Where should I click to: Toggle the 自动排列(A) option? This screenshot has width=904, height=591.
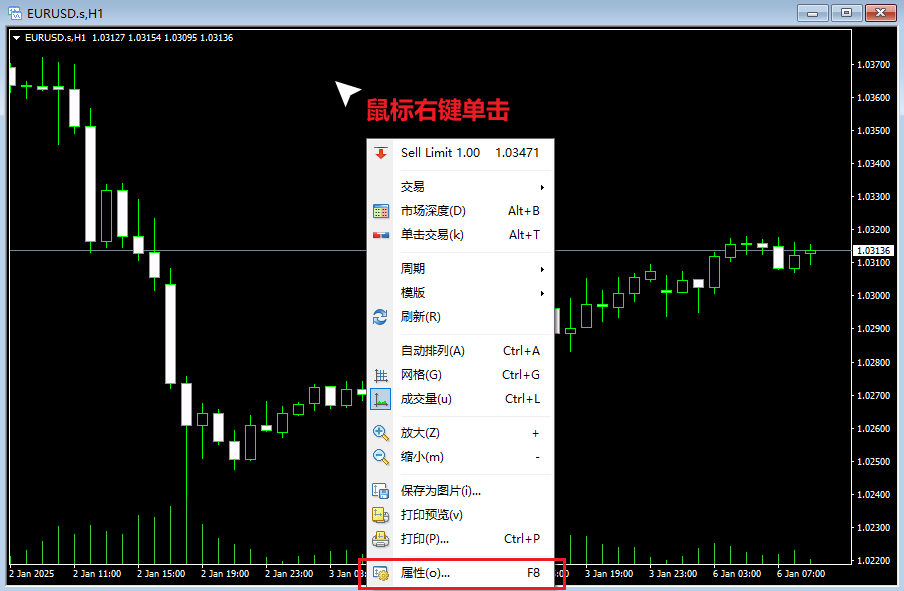pyautogui.click(x=433, y=351)
